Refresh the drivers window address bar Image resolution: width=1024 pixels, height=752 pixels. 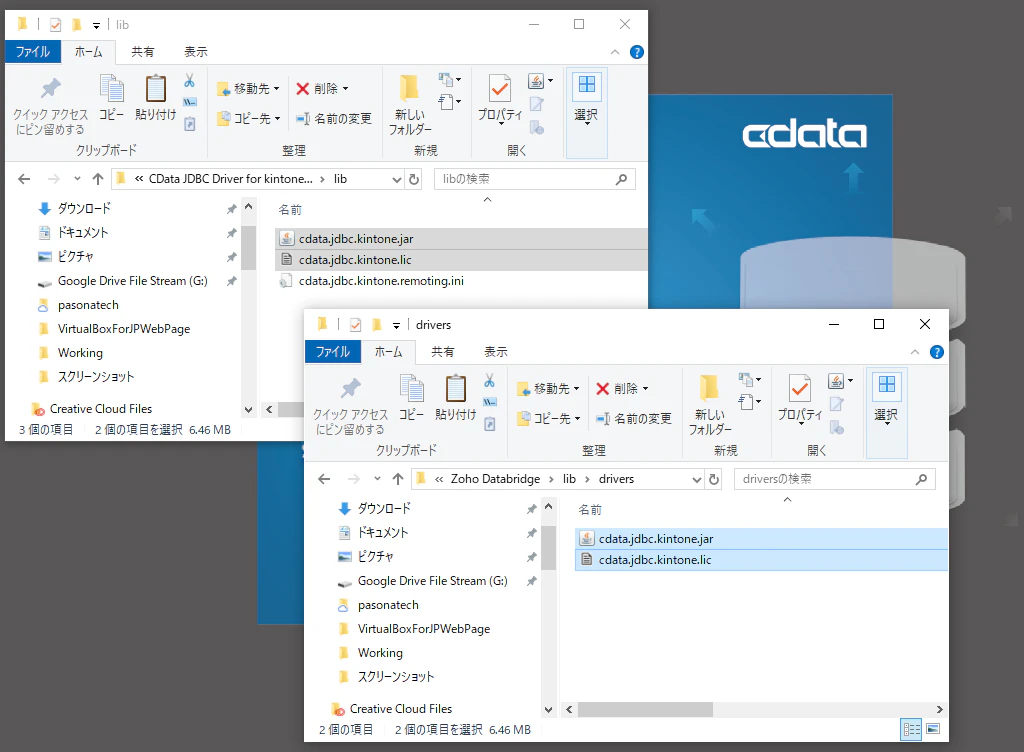click(x=714, y=479)
